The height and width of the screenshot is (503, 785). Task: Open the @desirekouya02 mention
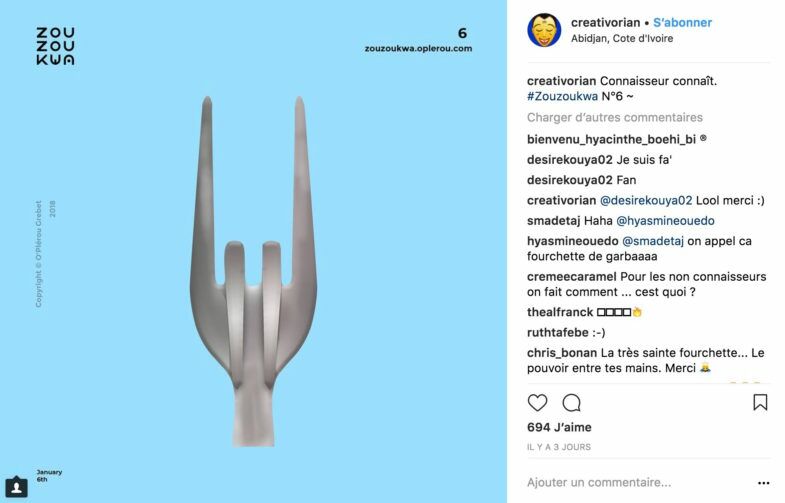(x=646, y=201)
